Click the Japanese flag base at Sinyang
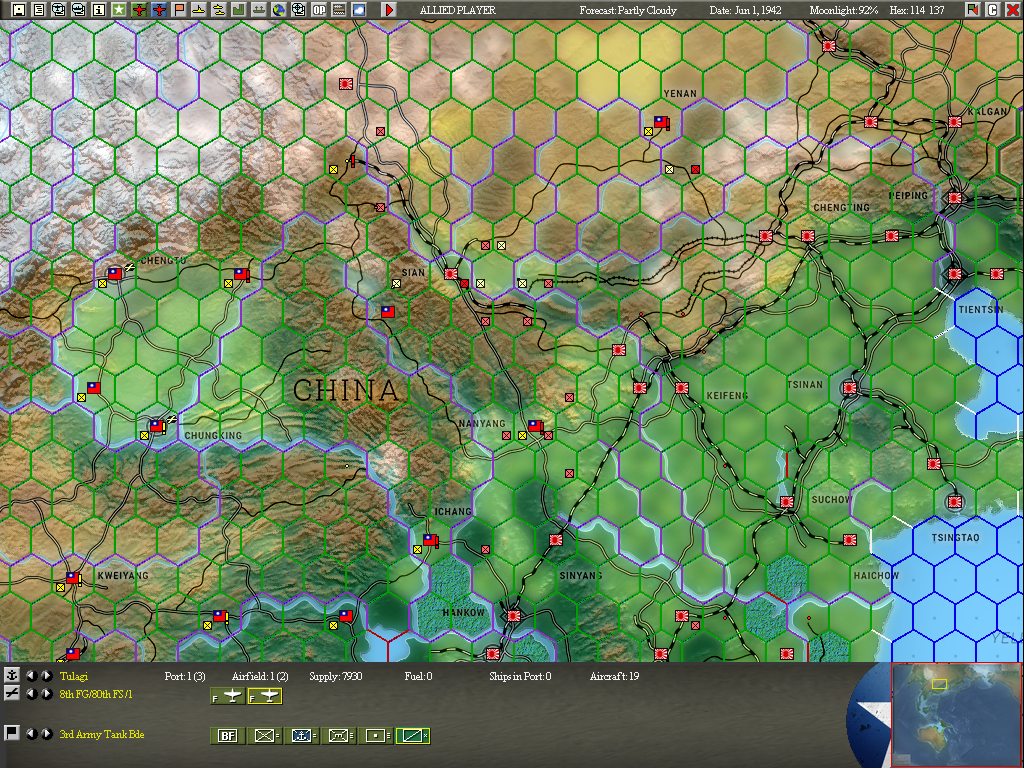This screenshot has width=1024, height=768. 555,540
